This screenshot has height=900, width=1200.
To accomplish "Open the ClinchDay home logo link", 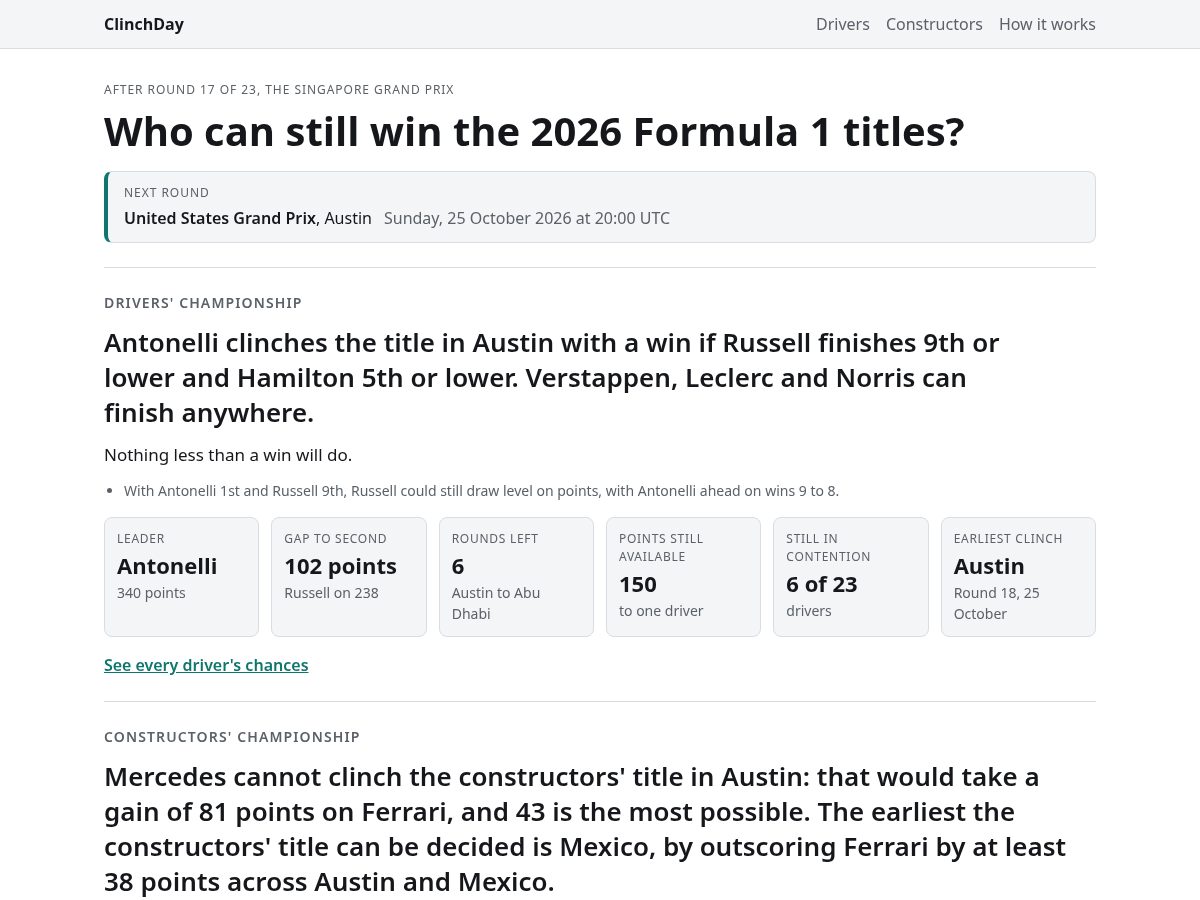I will point(144,24).
